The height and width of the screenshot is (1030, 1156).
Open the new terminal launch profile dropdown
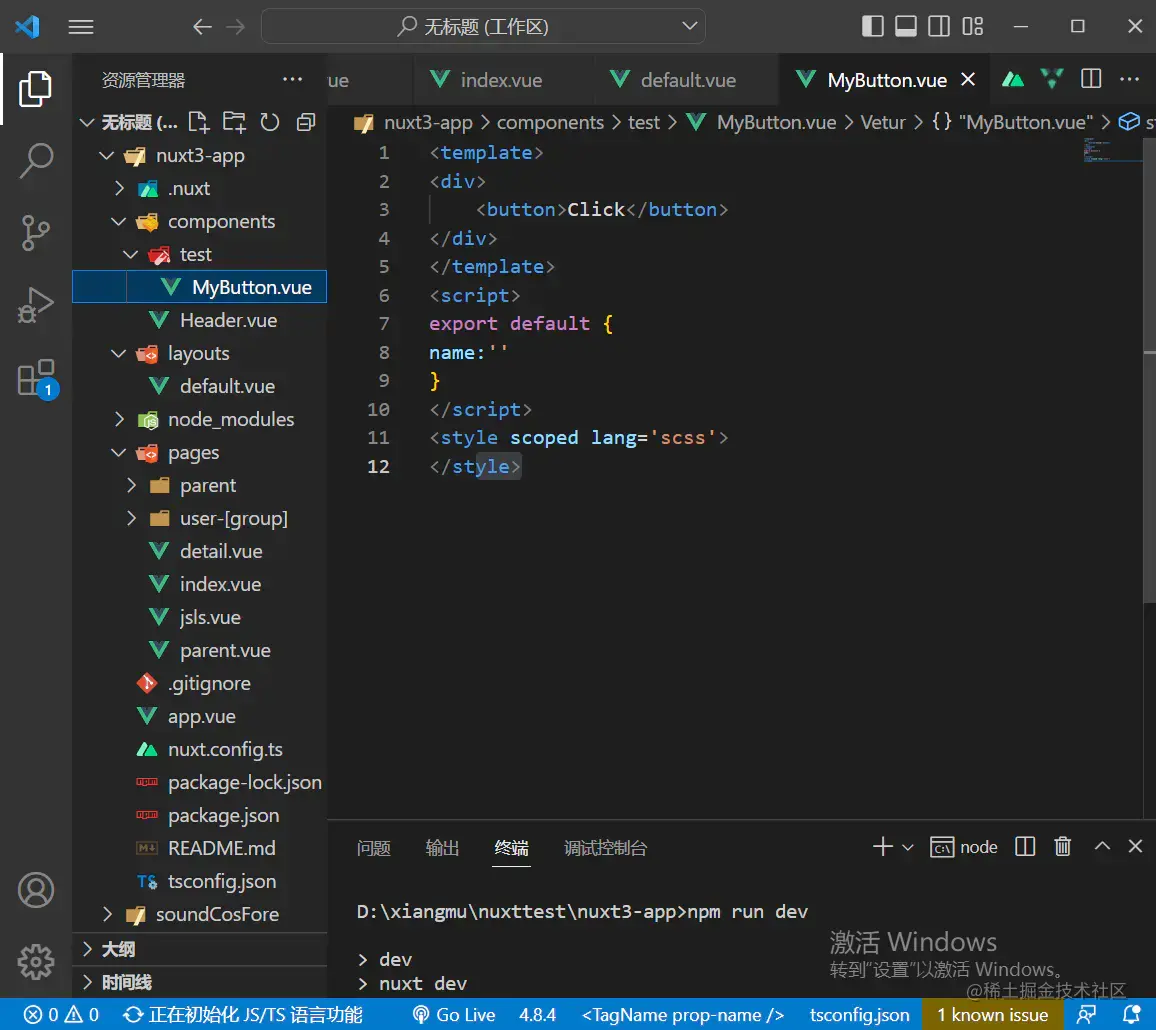908,848
